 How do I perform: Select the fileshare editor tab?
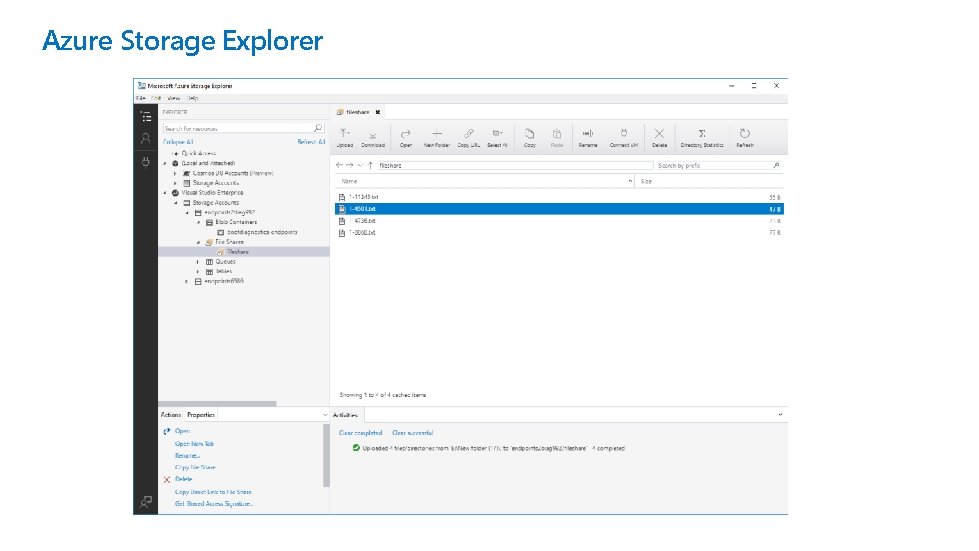[358, 112]
